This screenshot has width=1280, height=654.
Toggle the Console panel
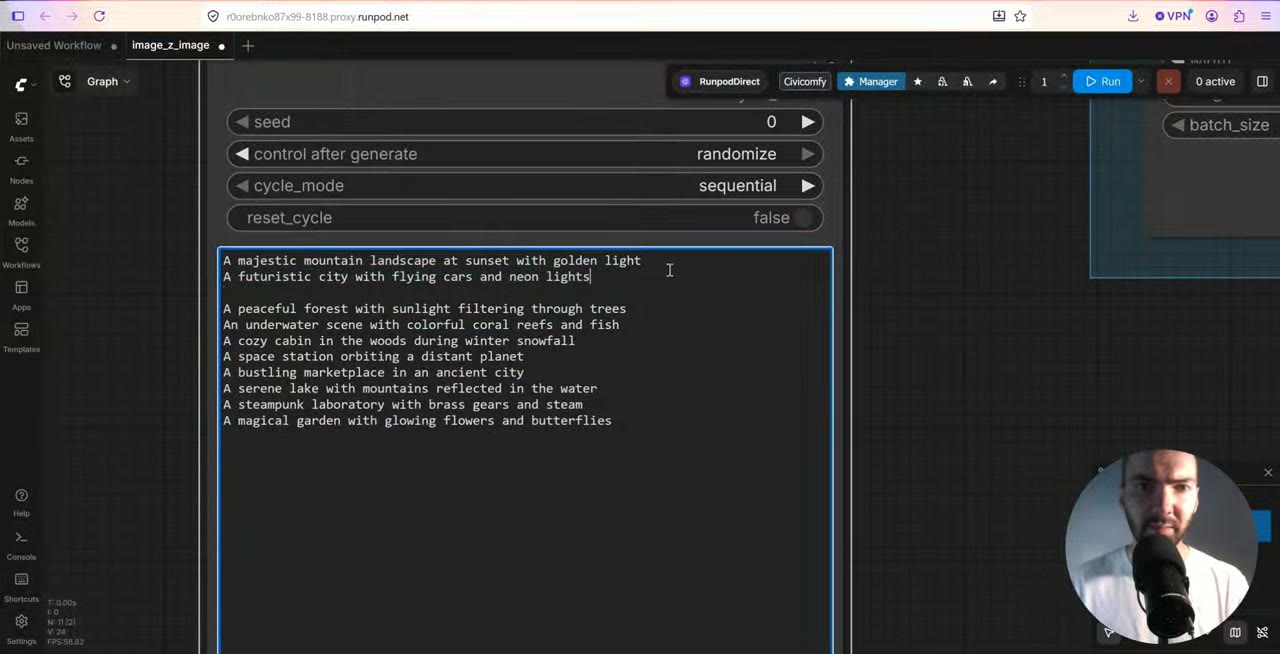click(21, 545)
